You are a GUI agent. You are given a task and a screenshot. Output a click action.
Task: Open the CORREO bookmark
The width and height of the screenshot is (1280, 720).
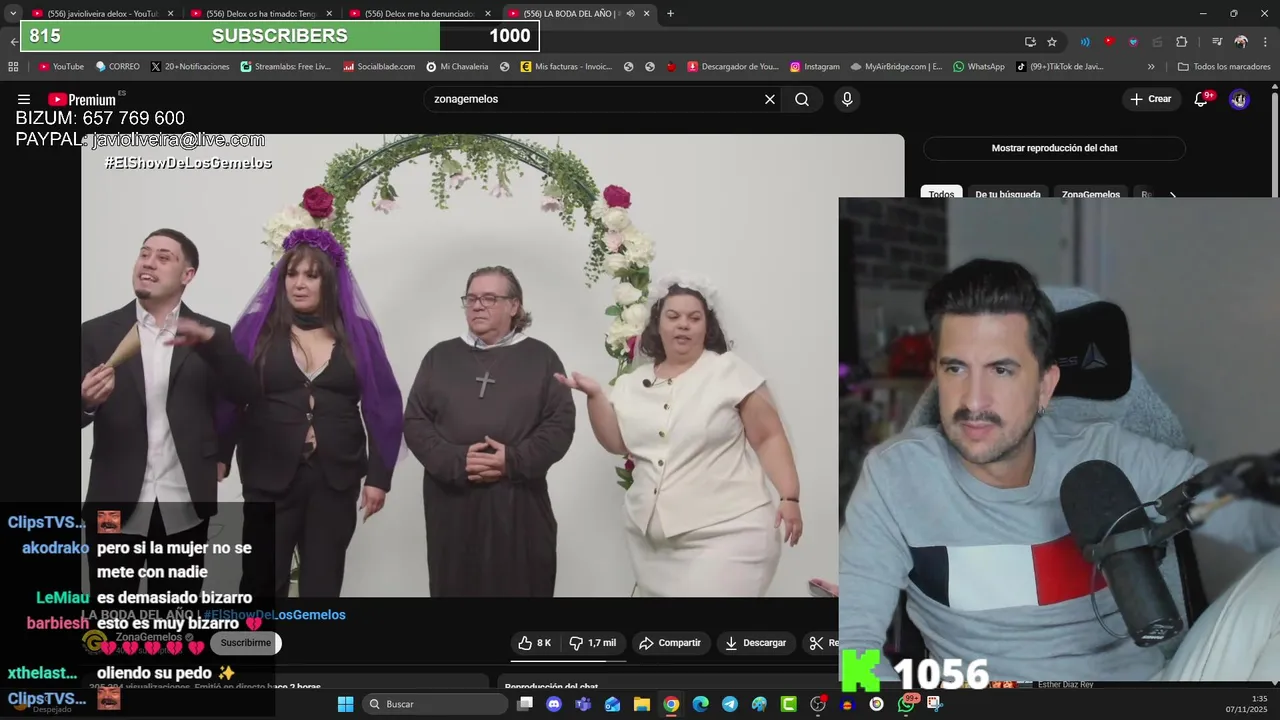tap(117, 67)
